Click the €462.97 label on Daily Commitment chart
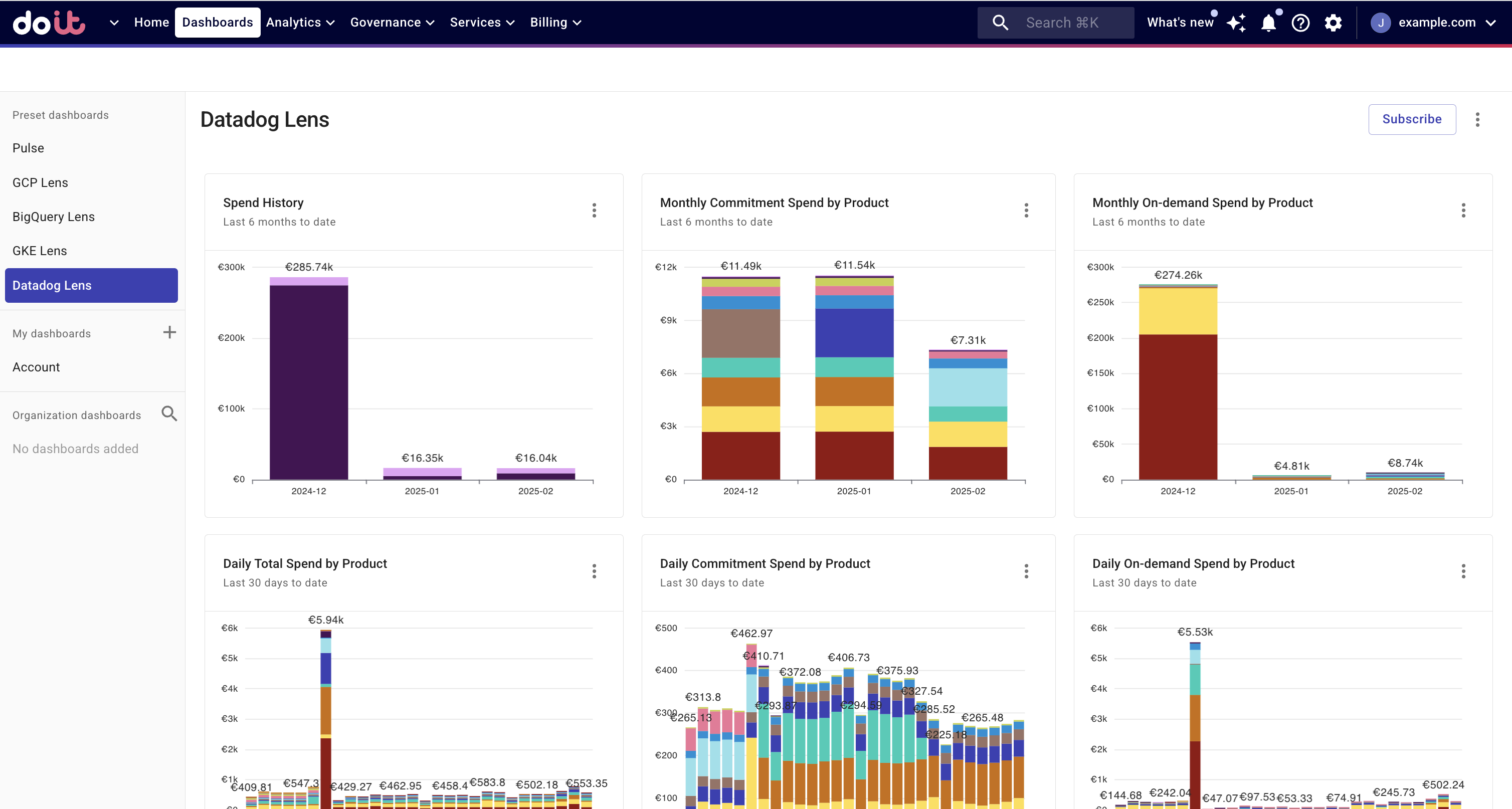The width and height of the screenshot is (1512, 809). (751, 634)
